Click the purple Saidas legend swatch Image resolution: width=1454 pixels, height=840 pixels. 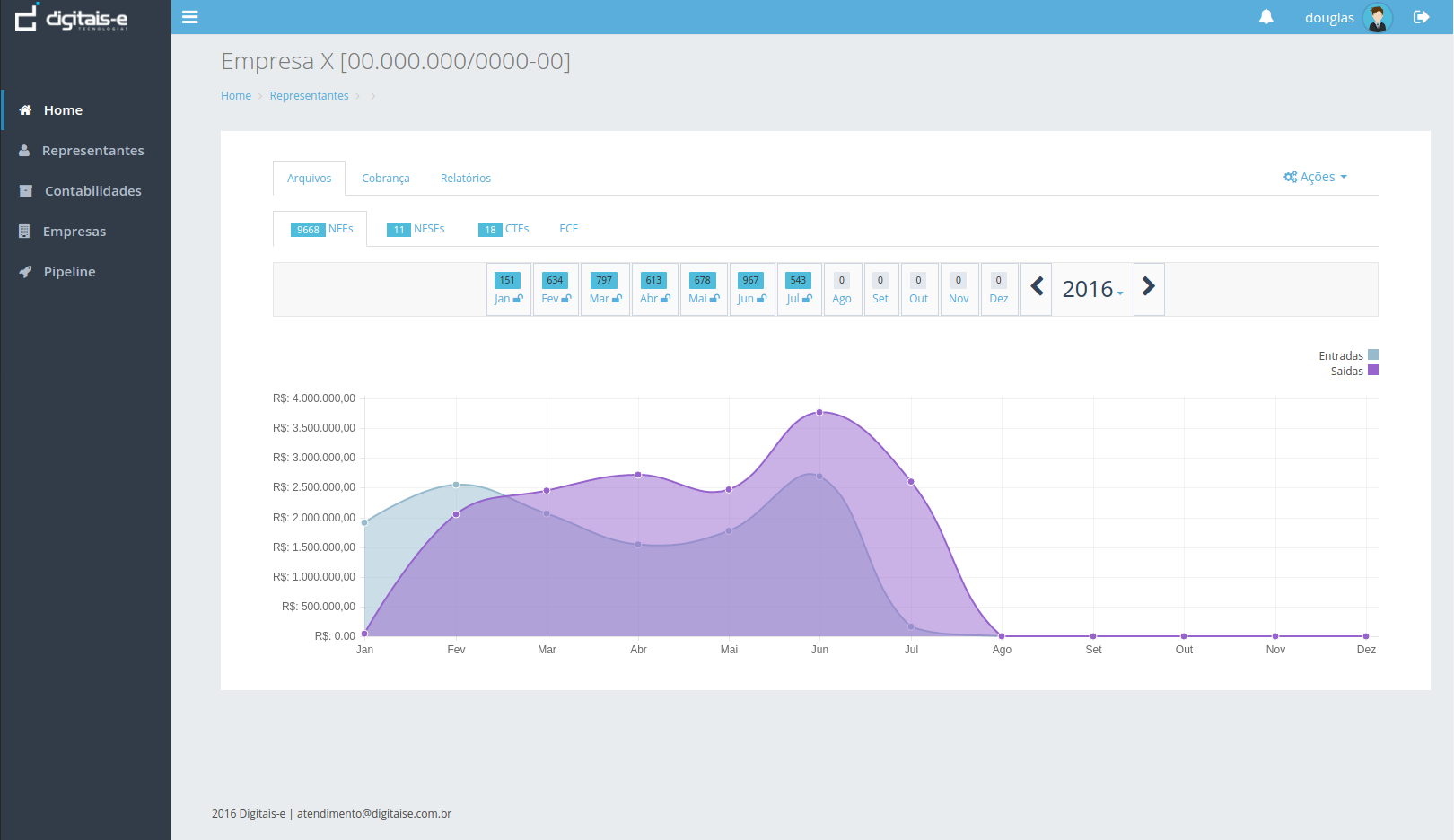coord(1372,371)
